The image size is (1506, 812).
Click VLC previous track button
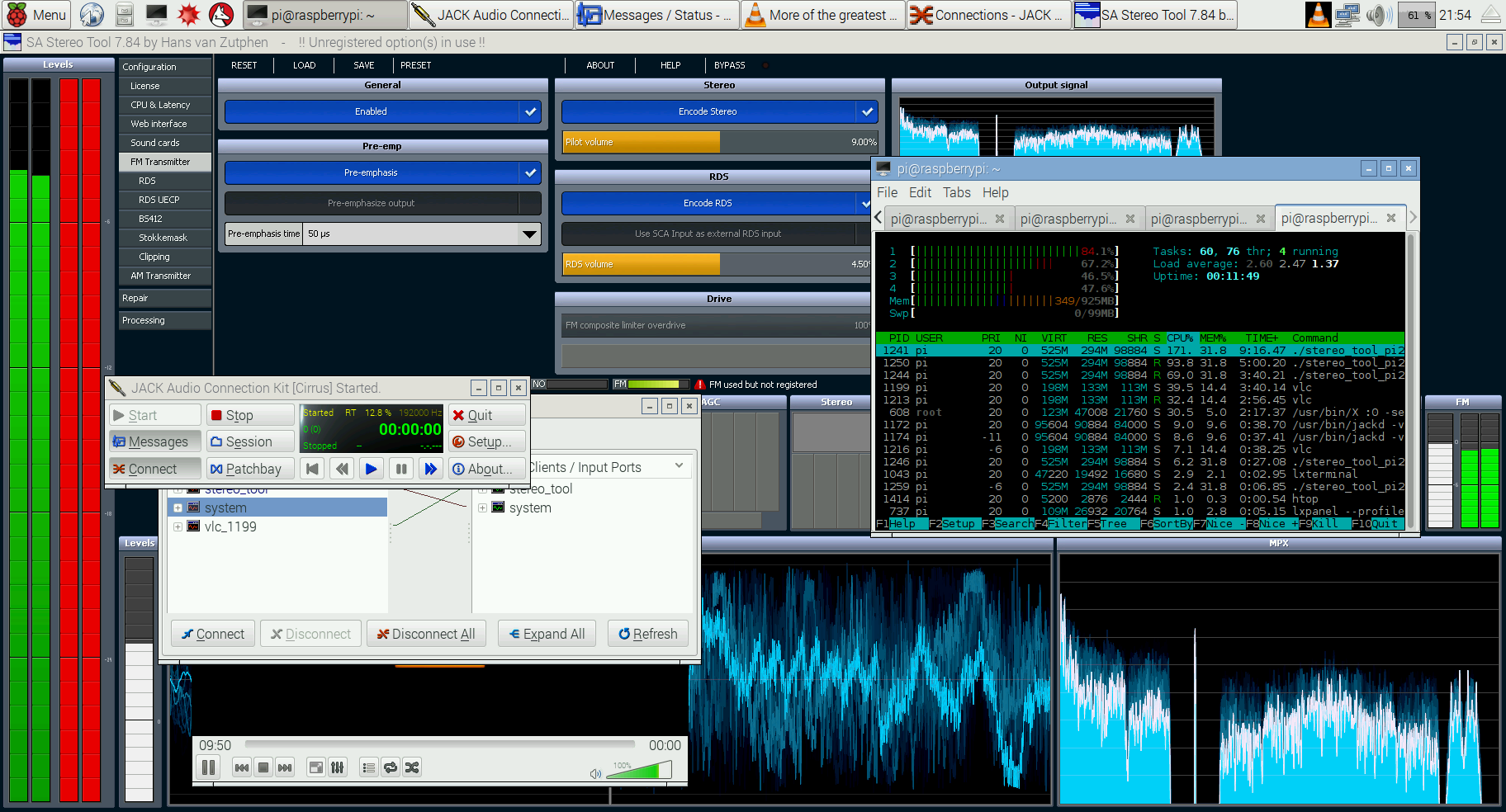coord(242,767)
